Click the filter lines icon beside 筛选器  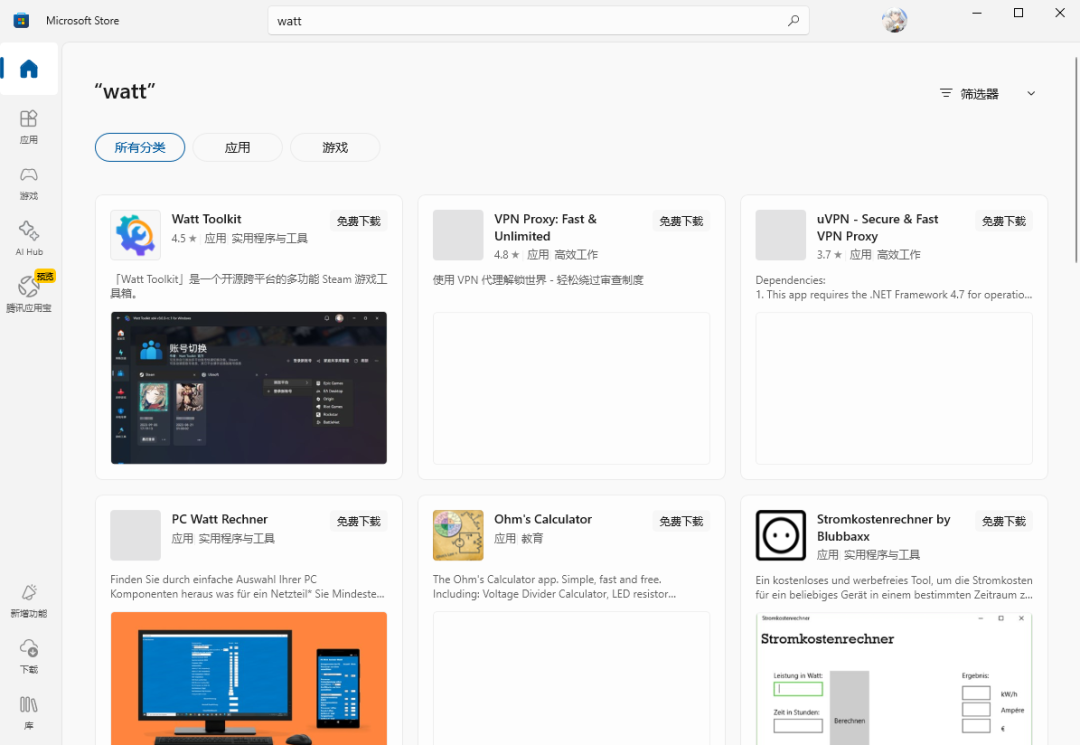pos(946,93)
